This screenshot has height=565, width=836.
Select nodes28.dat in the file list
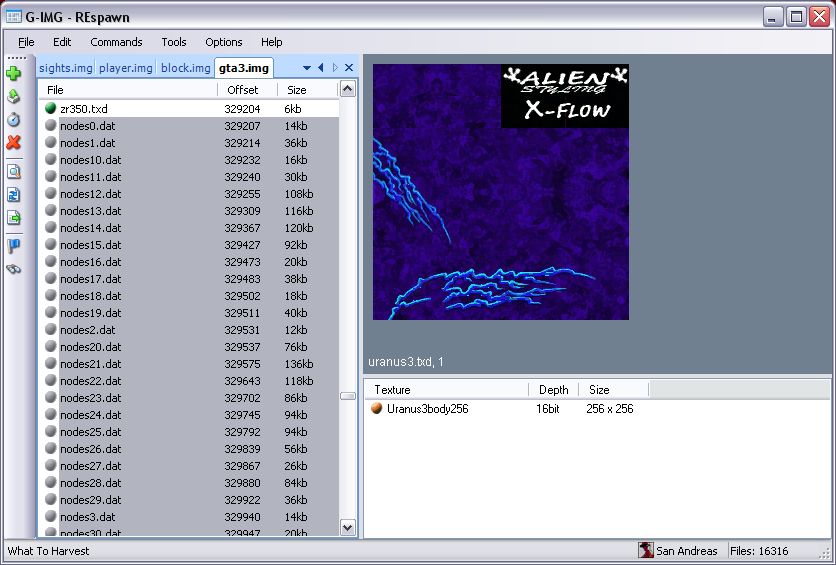tap(189, 483)
